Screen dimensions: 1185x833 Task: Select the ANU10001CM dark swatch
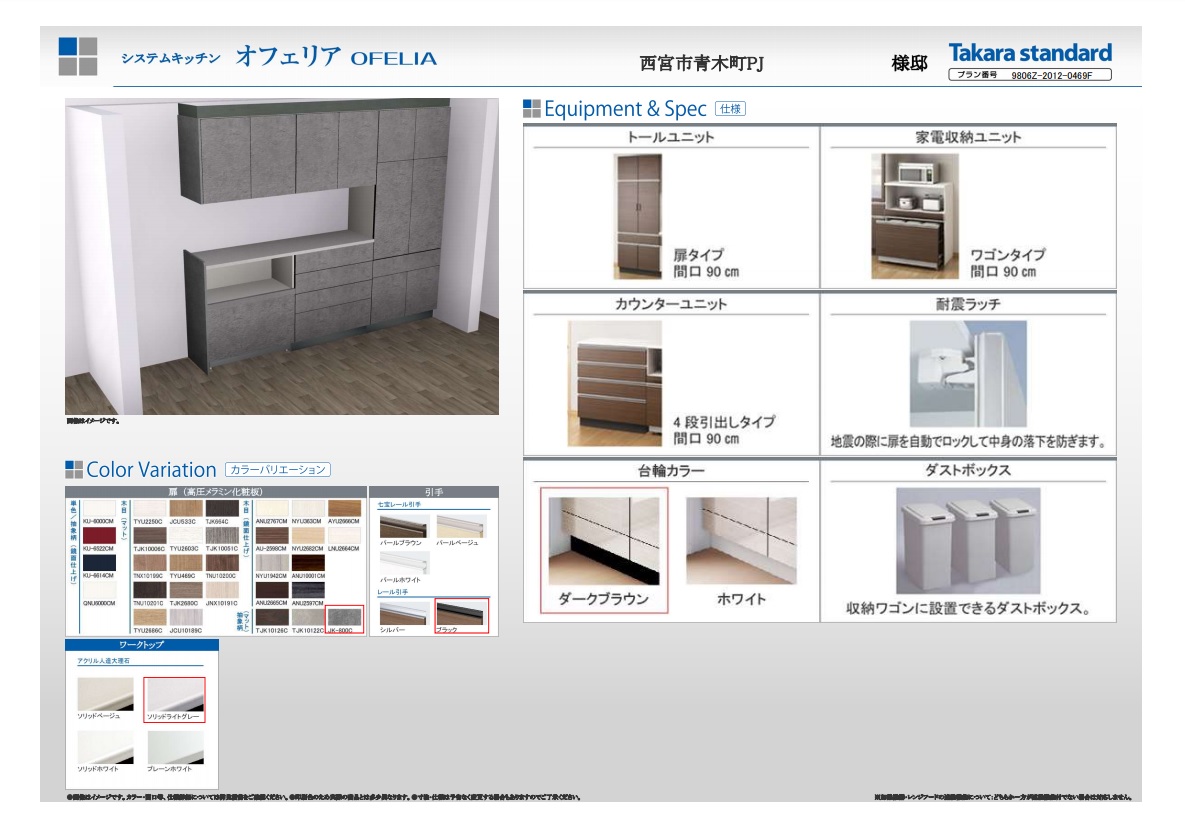pyautogui.click(x=308, y=563)
